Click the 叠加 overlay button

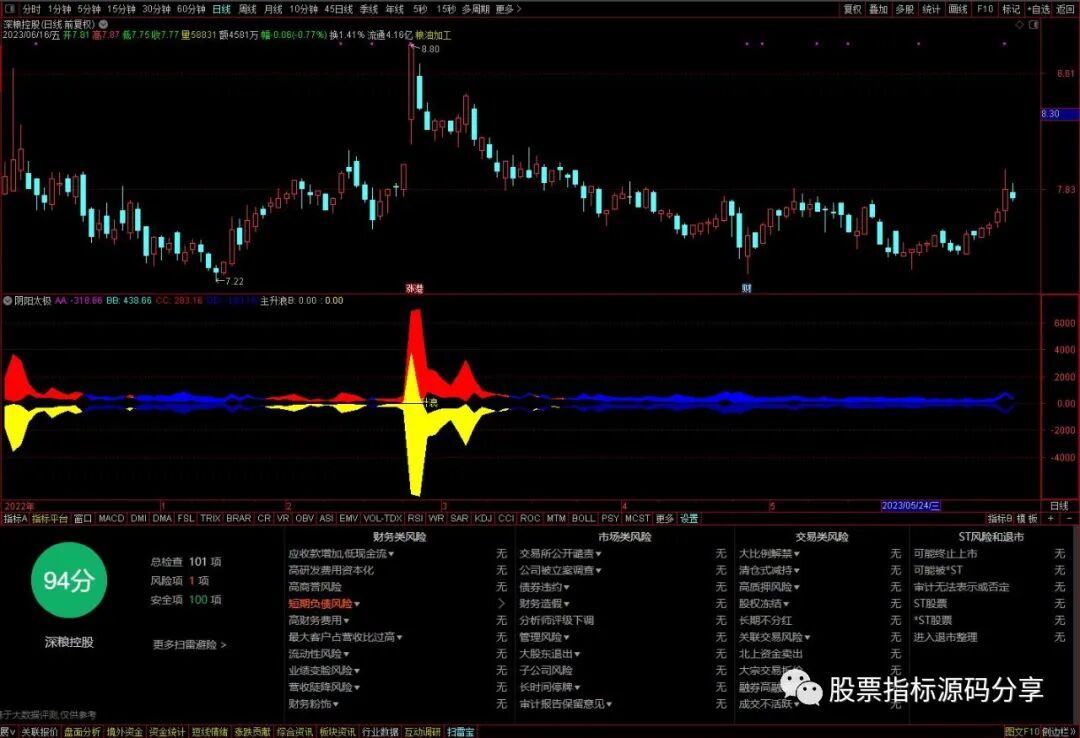tap(878, 9)
